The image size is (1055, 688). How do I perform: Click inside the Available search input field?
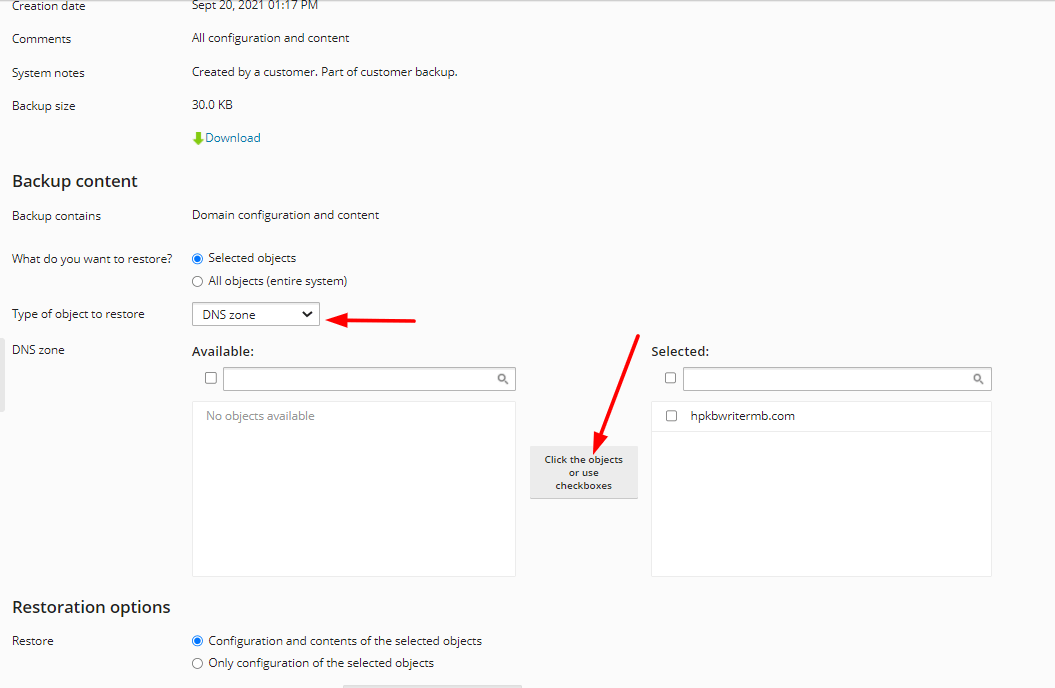click(x=360, y=378)
